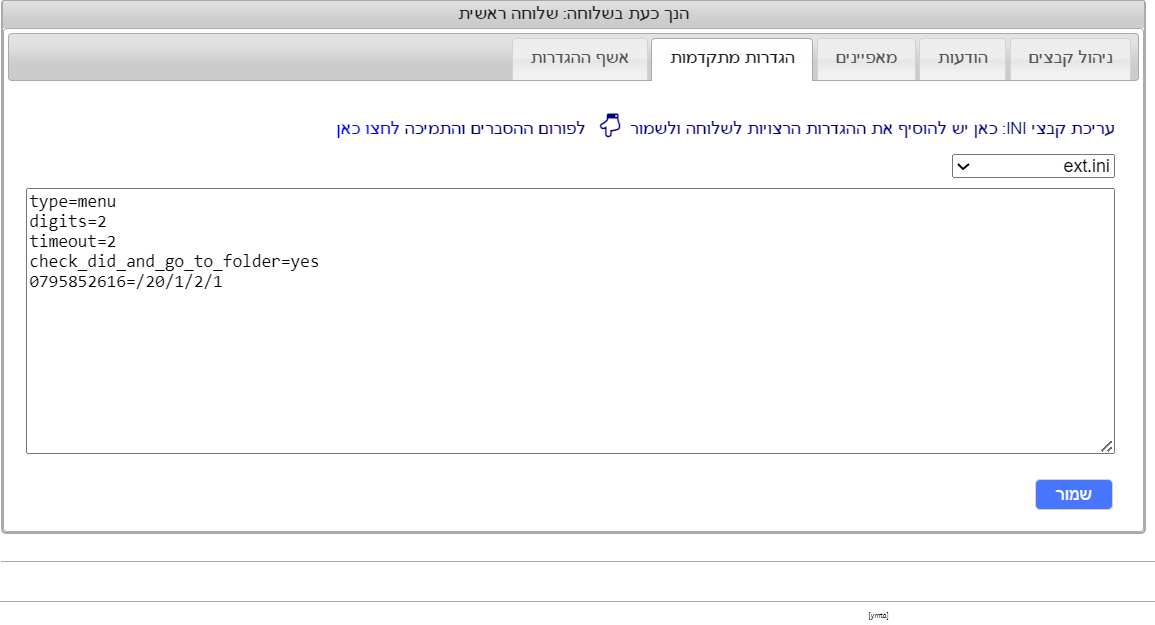Click the text area resize handle
Screen dimensions: 1155x625
1106,446
